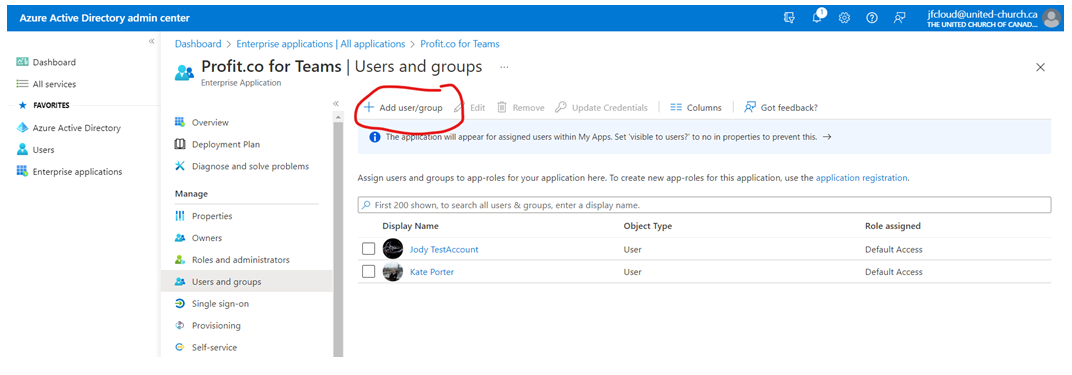Select the Jody TestAccount checkbox
1072x375 pixels.
click(368, 249)
